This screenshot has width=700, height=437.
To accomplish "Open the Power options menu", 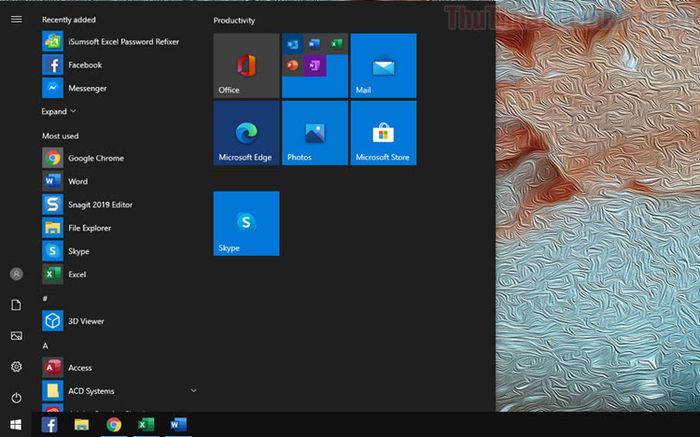I will pos(16,397).
